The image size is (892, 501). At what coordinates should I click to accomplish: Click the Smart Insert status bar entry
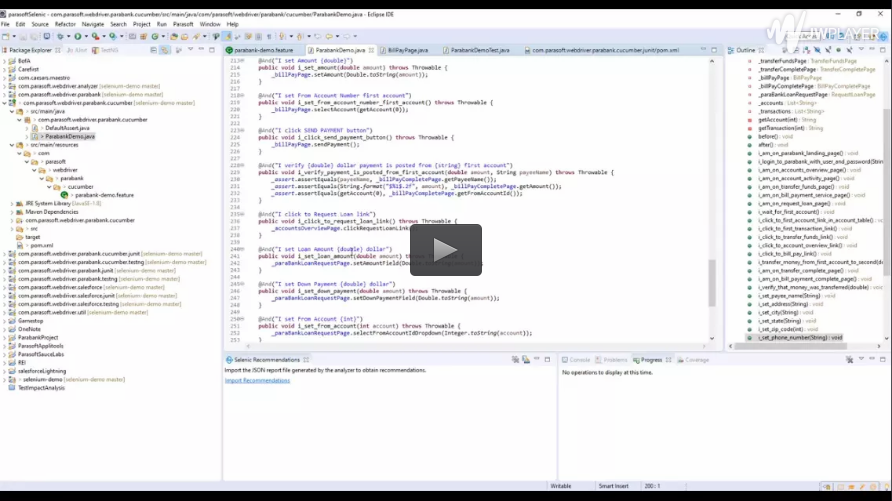point(613,486)
